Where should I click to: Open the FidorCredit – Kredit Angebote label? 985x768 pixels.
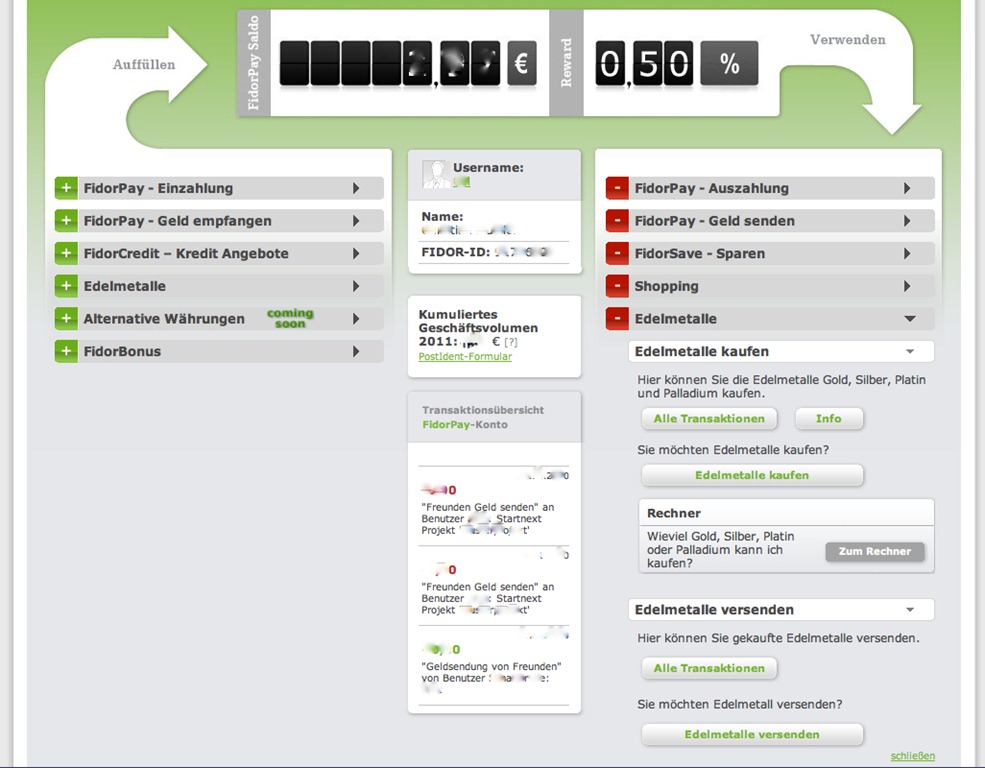coord(186,254)
